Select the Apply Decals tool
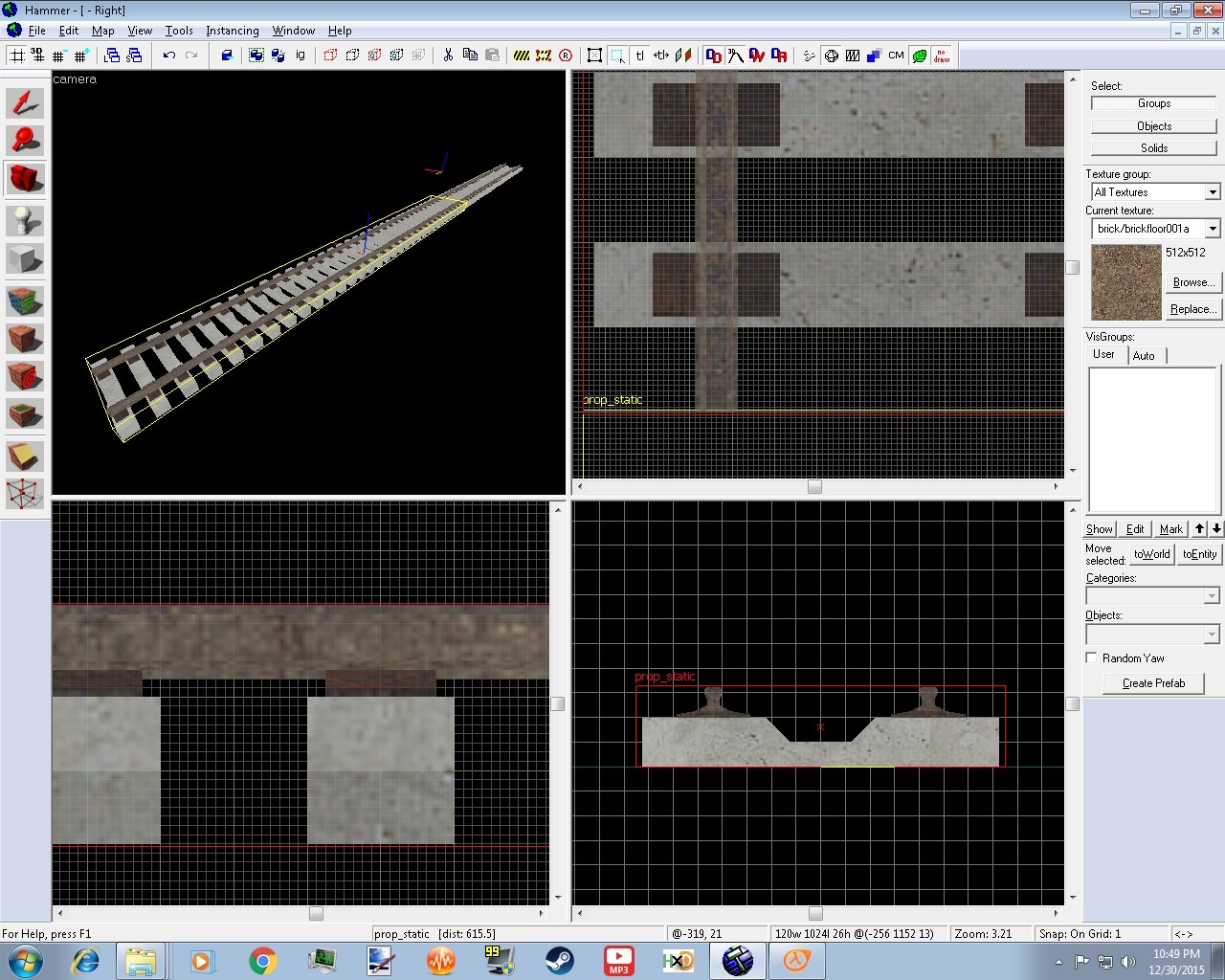This screenshot has width=1225, height=980. tap(25, 376)
